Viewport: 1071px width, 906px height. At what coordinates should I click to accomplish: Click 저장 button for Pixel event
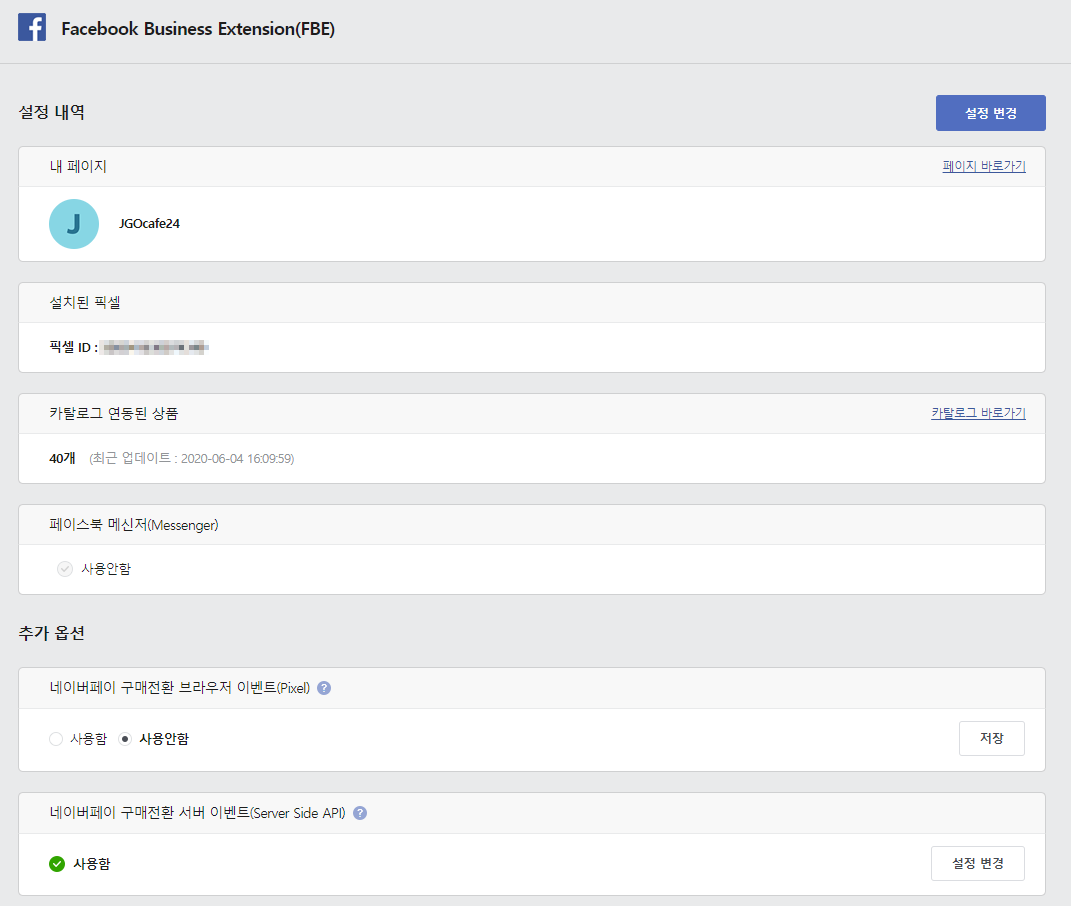click(x=992, y=739)
